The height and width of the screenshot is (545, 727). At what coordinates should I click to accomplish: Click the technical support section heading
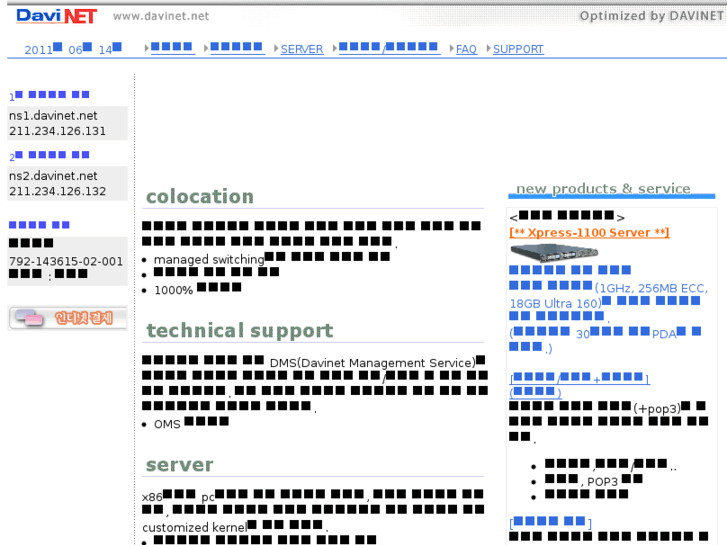240,330
